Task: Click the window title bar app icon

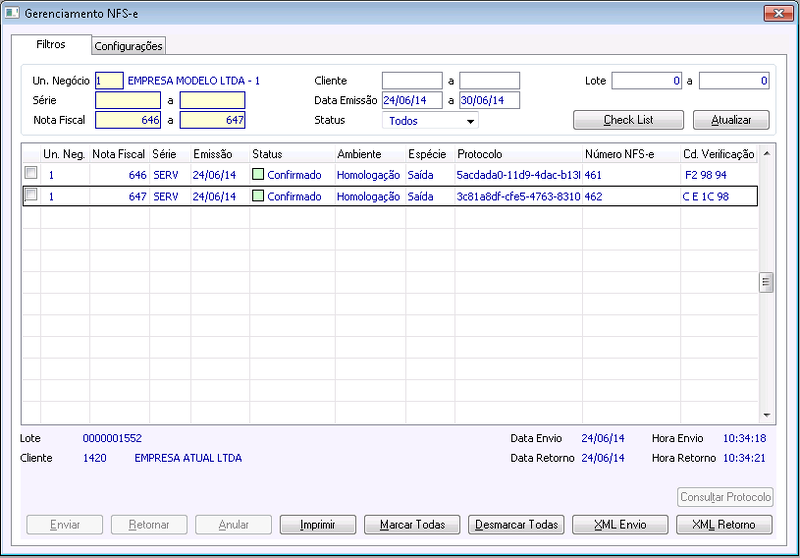Action: point(12,13)
